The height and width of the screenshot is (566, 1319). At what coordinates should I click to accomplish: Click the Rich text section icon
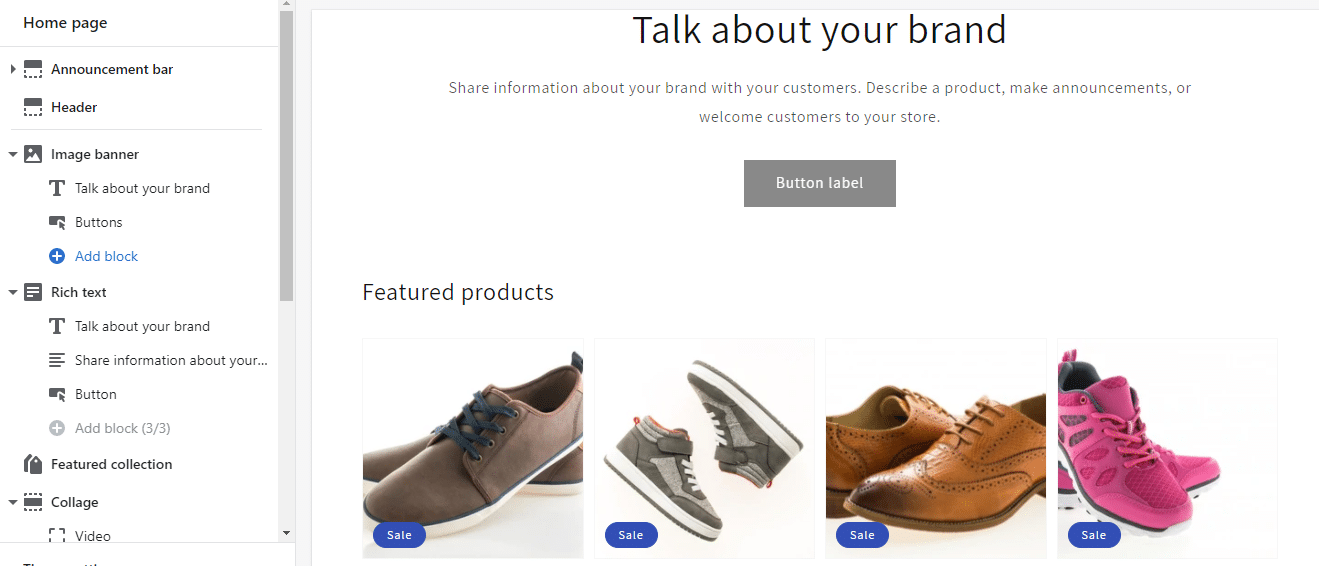point(33,292)
